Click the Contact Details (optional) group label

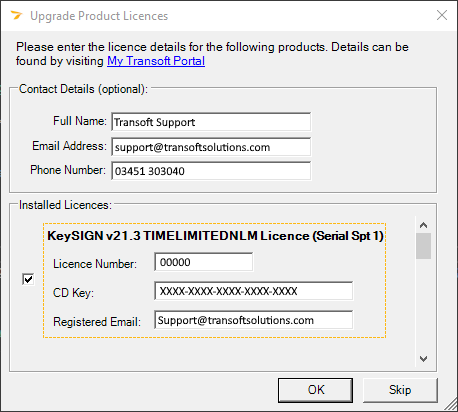pyautogui.click(x=83, y=89)
